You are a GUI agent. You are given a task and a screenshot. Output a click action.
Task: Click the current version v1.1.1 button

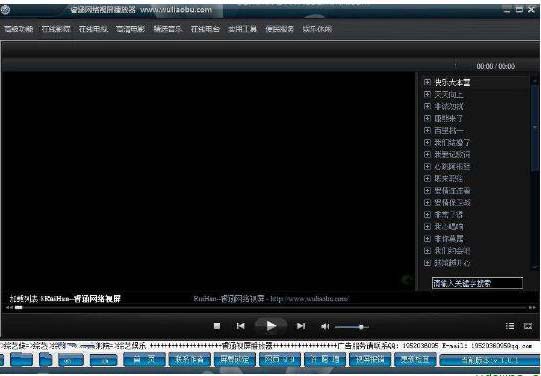point(490,360)
